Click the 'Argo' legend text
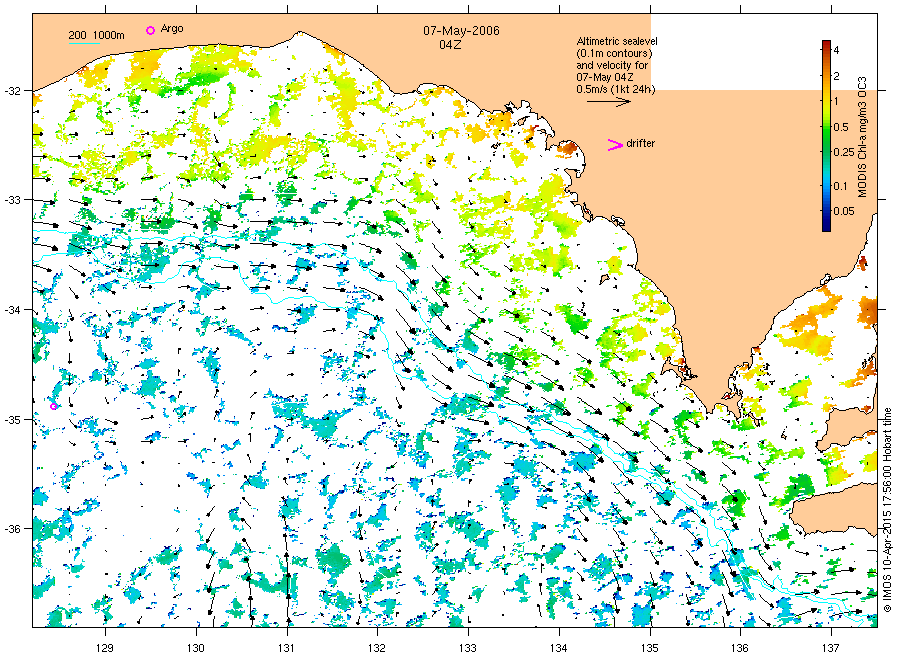The image size is (900, 660). pyautogui.click(x=172, y=29)
